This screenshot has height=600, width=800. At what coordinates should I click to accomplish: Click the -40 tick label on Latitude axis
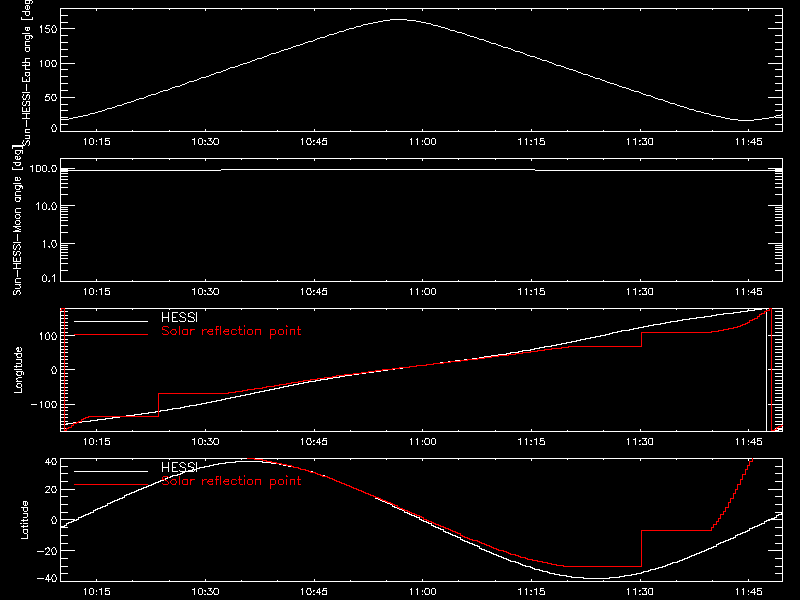(47, 579)
